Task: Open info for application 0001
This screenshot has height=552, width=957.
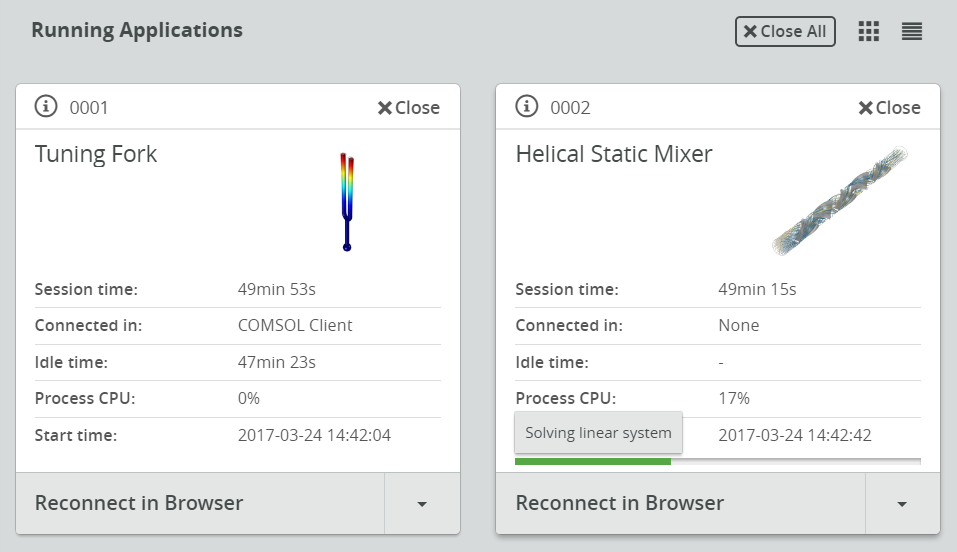Action: pyautogui.click(x=46, y=107)
